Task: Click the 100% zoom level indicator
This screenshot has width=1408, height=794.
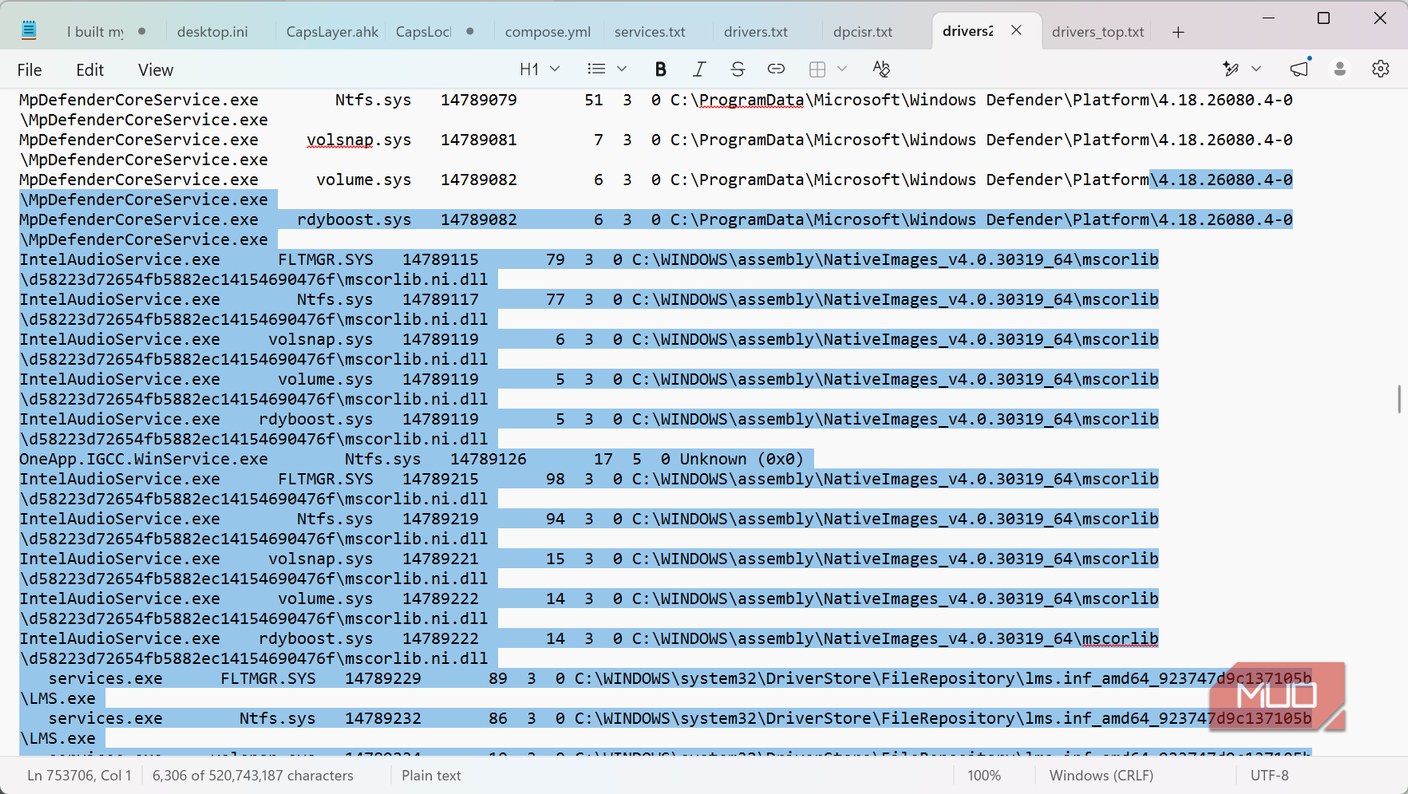Action: pos(984,775)
